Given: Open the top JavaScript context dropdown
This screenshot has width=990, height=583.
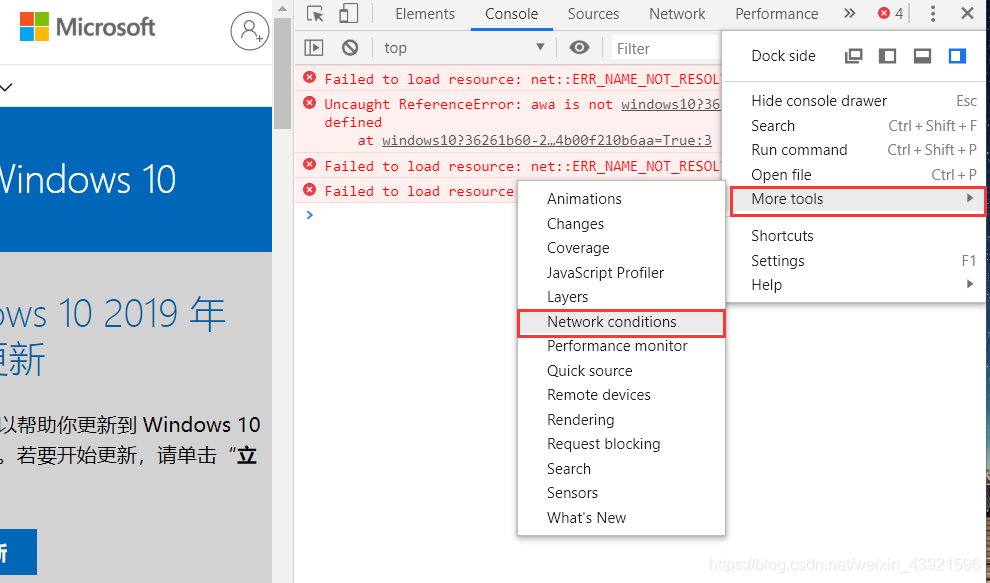Looking at the screenshot, I should [464, 48].
